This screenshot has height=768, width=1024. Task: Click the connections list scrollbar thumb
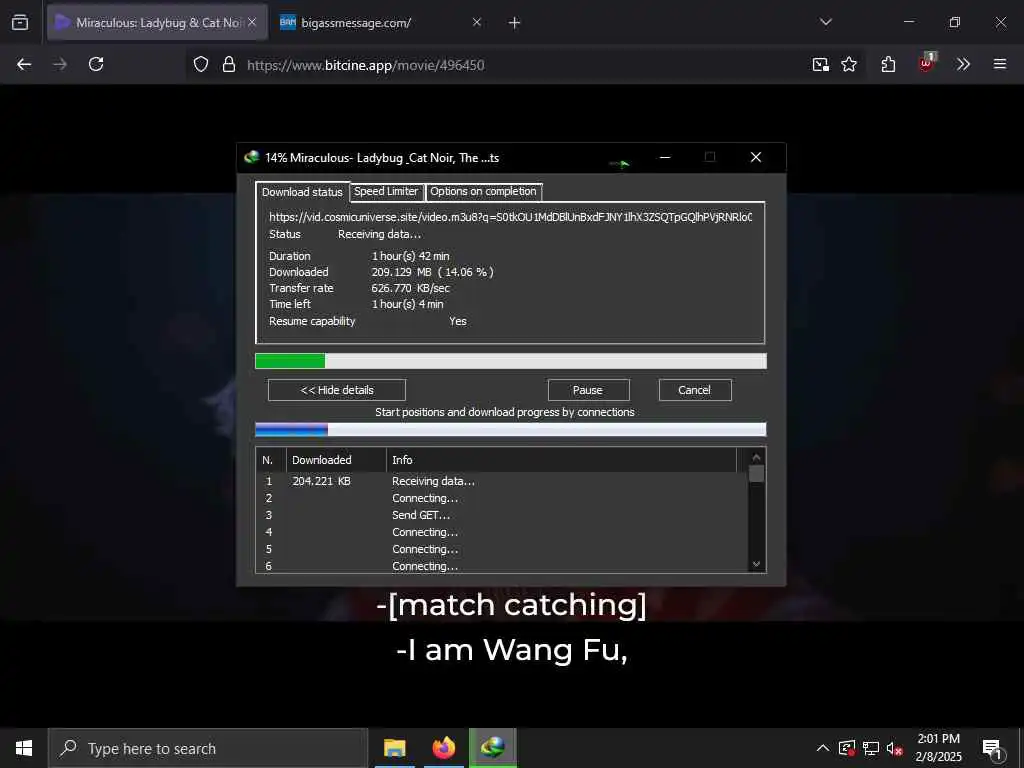(x=756, y=473)
